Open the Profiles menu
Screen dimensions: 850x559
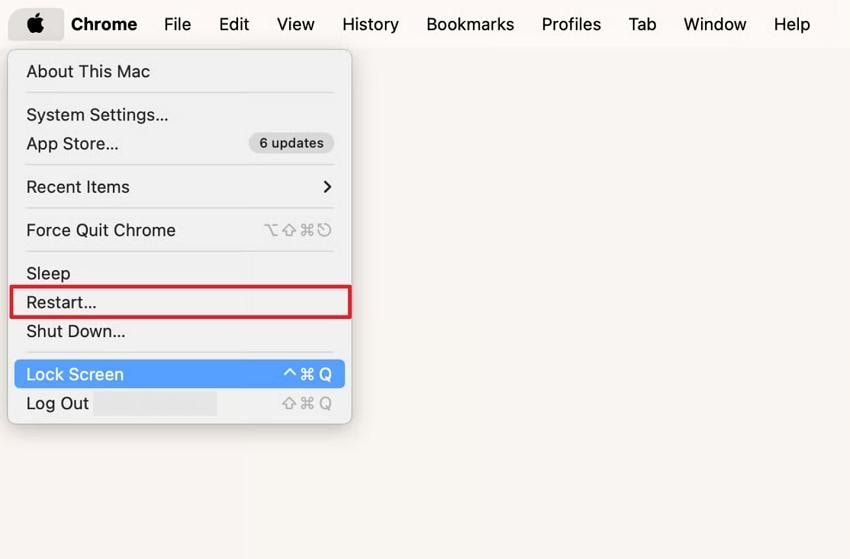pos(571,24)
